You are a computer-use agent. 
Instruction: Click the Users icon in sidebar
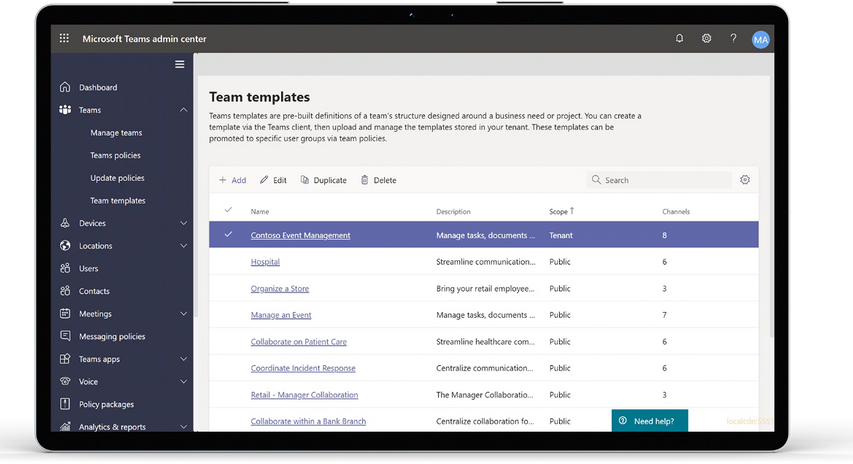pos(65,268)
